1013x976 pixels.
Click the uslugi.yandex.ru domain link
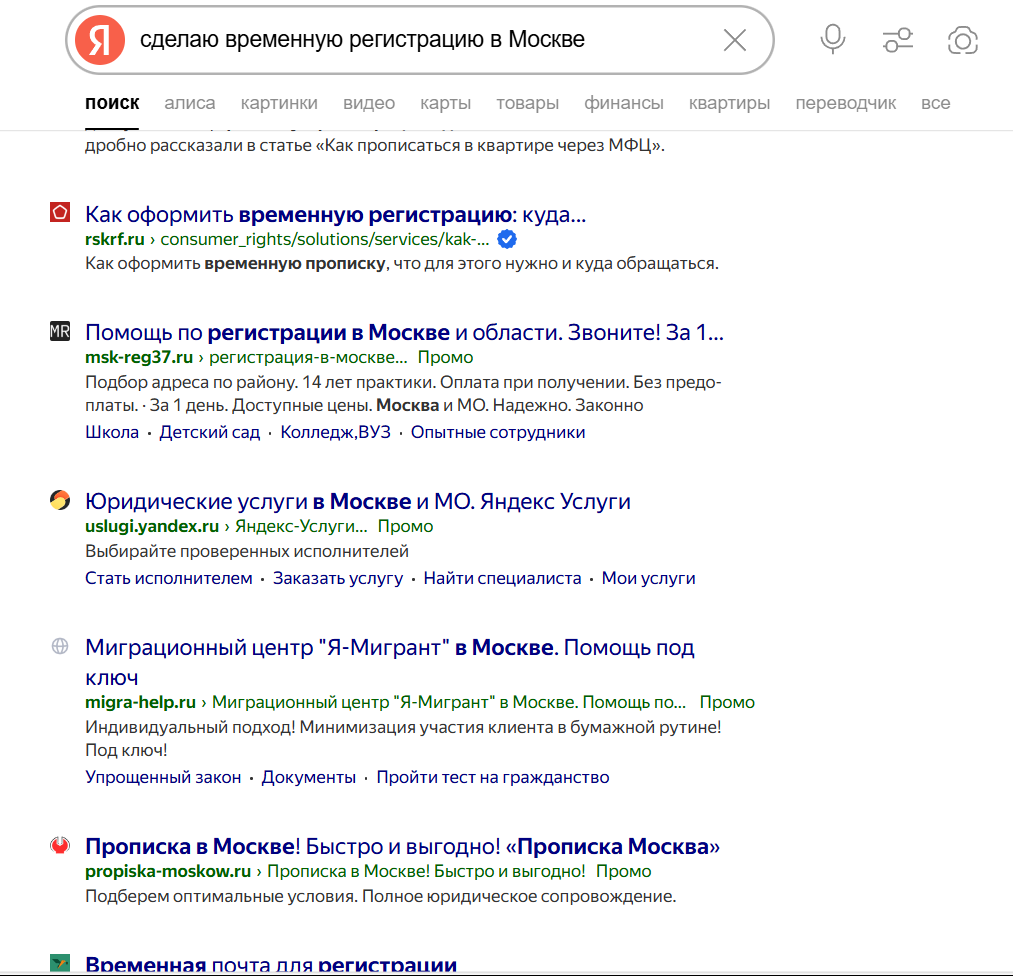152,526
